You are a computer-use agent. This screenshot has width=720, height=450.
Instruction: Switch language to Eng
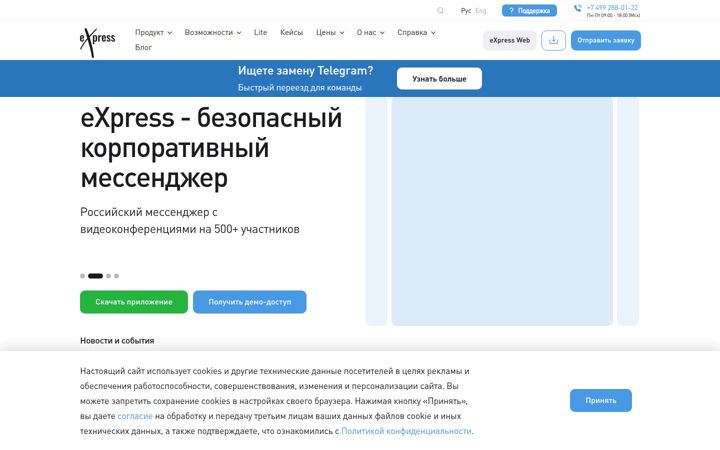(x=480, y=11)
